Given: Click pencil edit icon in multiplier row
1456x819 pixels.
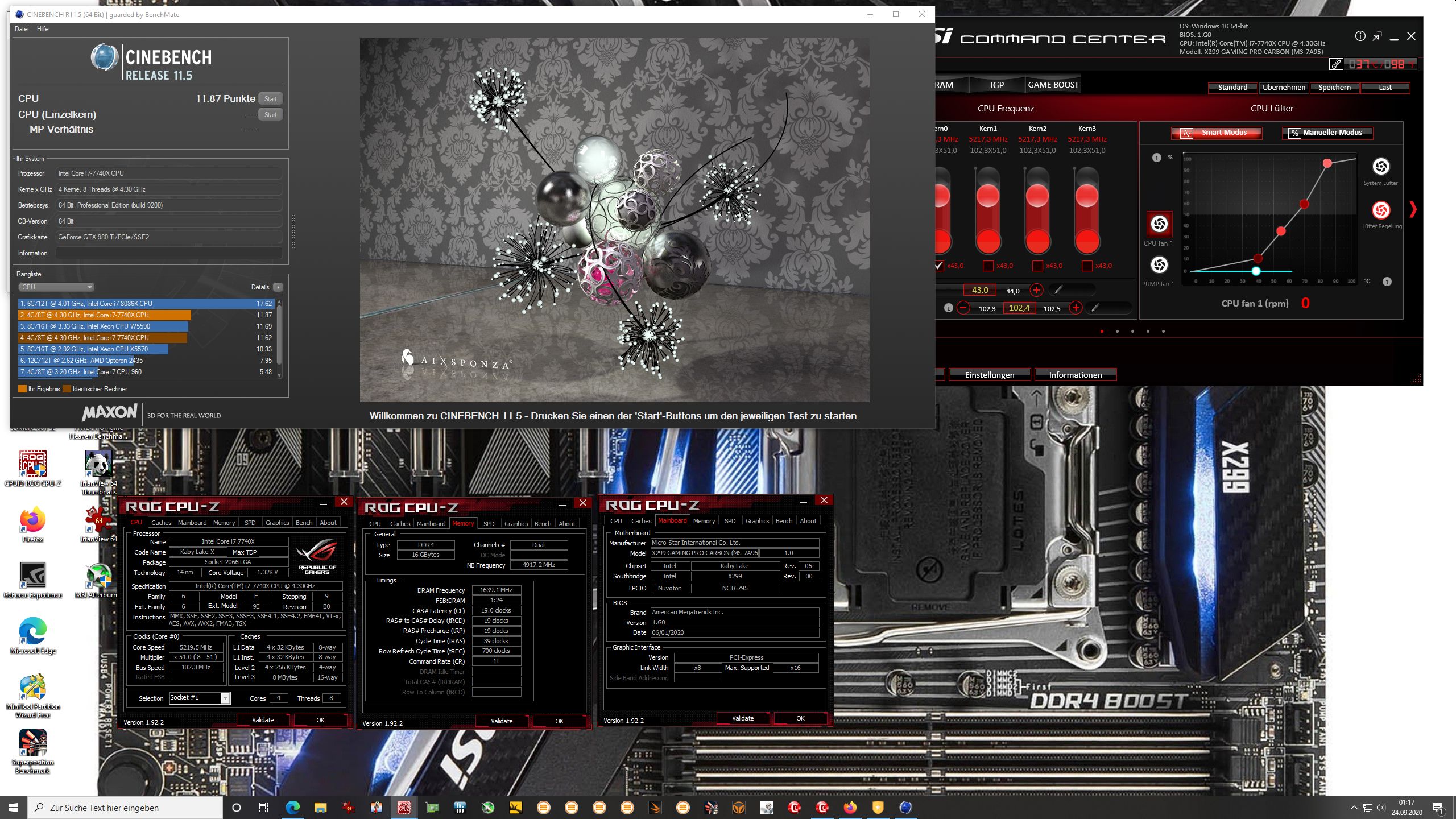Looking at the screenshot, I should point(1058,290).
